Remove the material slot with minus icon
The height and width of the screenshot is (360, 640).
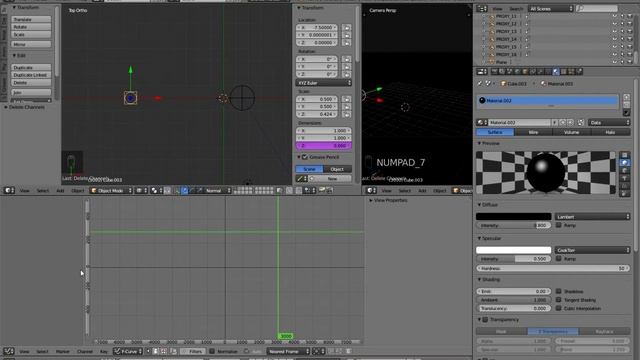point(627,105)
